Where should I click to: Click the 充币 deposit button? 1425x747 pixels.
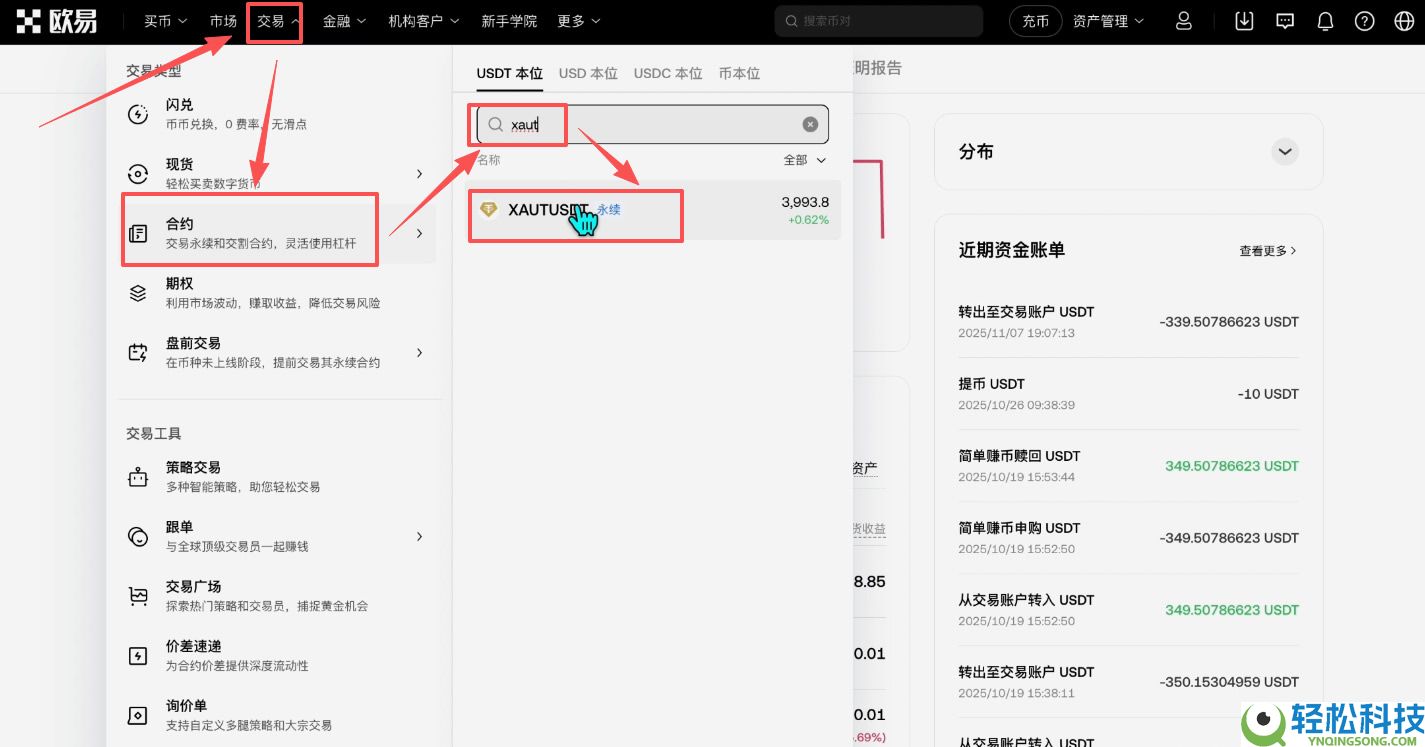tap(1035, 20)
